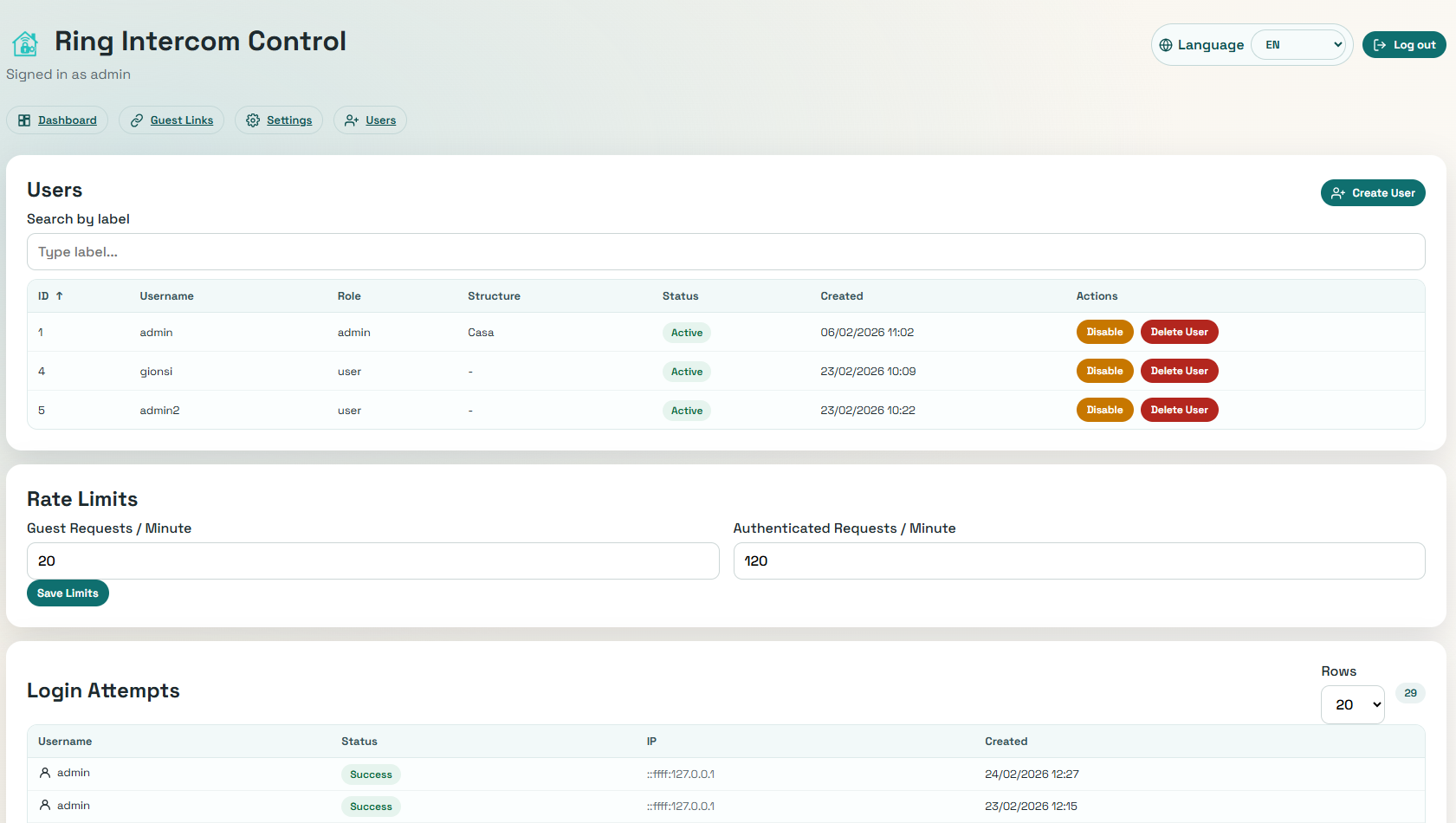Image resolution: width=1456 pixels, height=823 pixels.
Task: Disable the gionsi user account
Action: pyautogui.click(x=1104, y=371)
